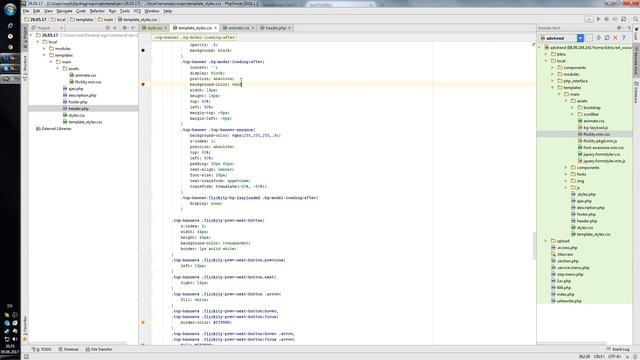Collapse the assets folder in Project tree

58,69
